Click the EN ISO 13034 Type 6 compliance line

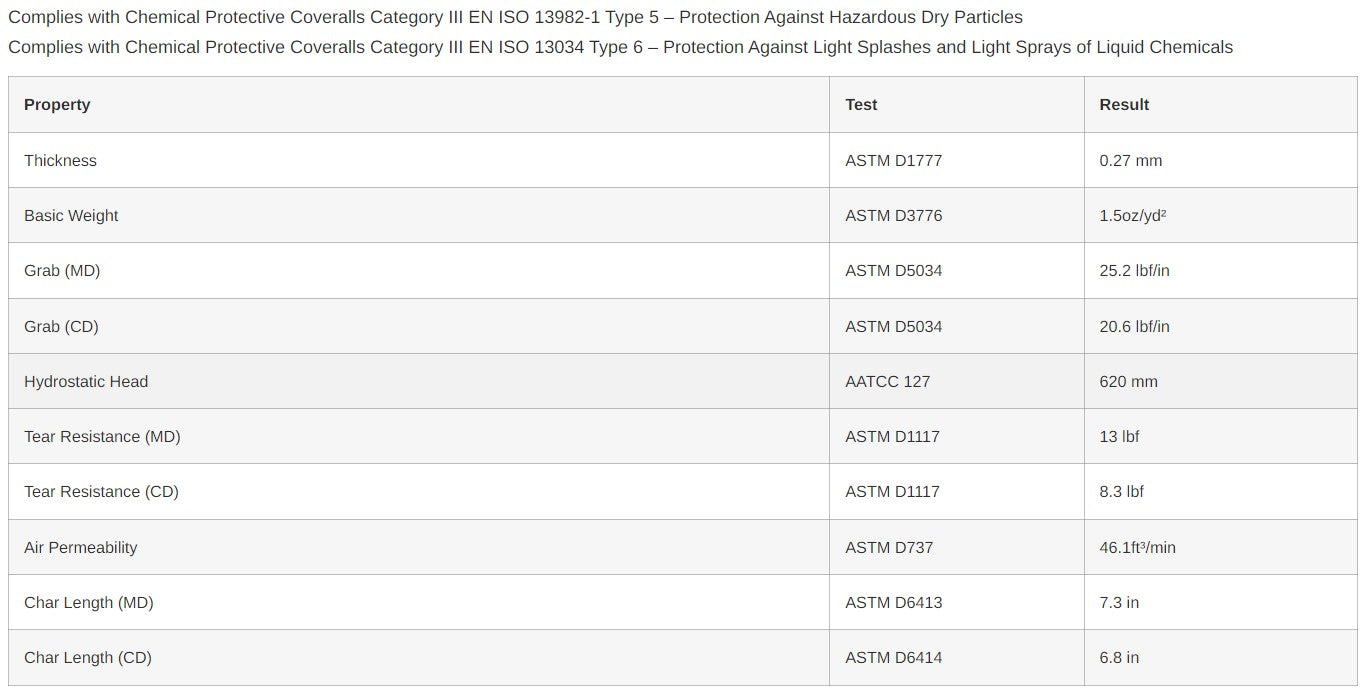pyautogui.click(x=620, y=47)
